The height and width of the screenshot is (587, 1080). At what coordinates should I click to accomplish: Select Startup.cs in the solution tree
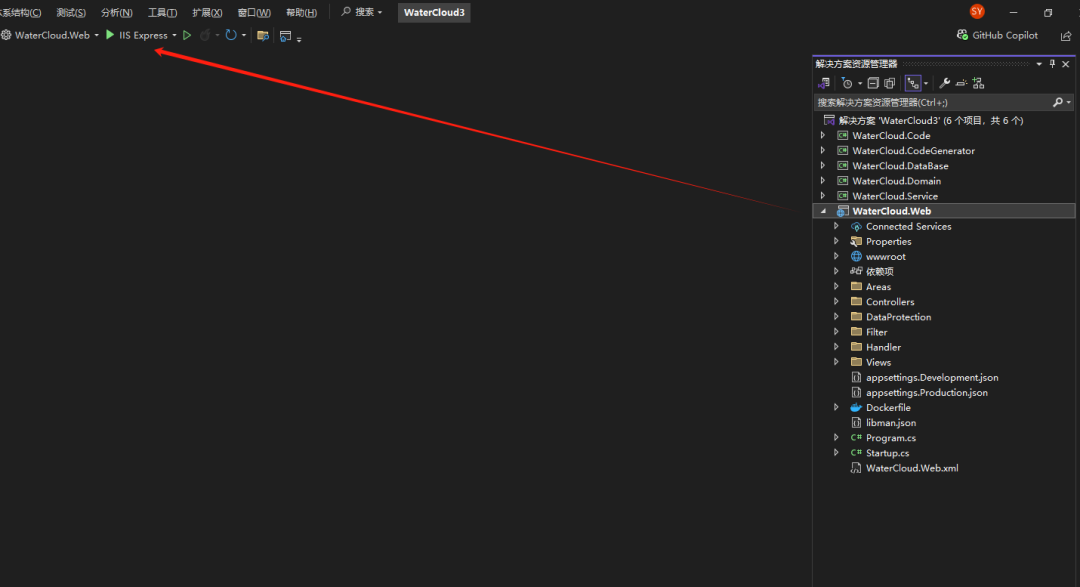pos(887,453)
